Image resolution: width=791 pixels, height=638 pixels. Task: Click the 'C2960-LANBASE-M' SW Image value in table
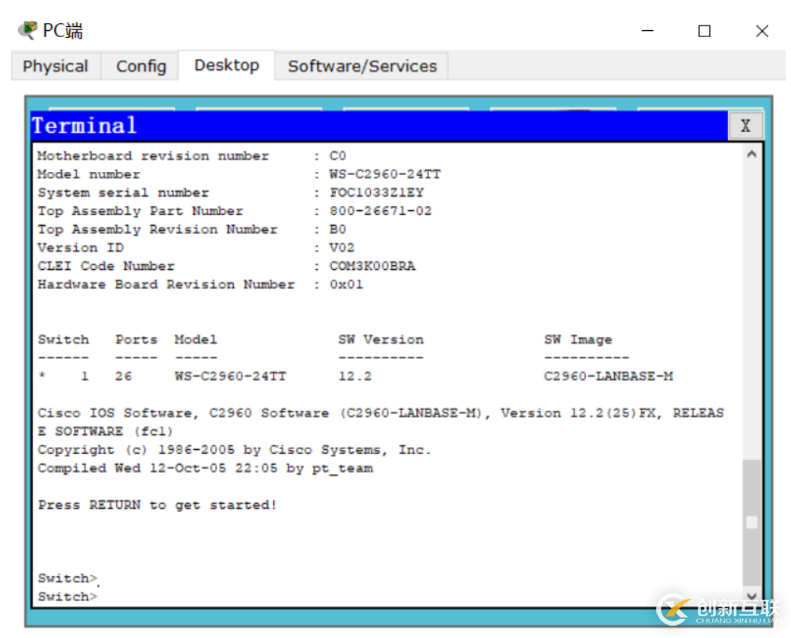pos(608,376)
